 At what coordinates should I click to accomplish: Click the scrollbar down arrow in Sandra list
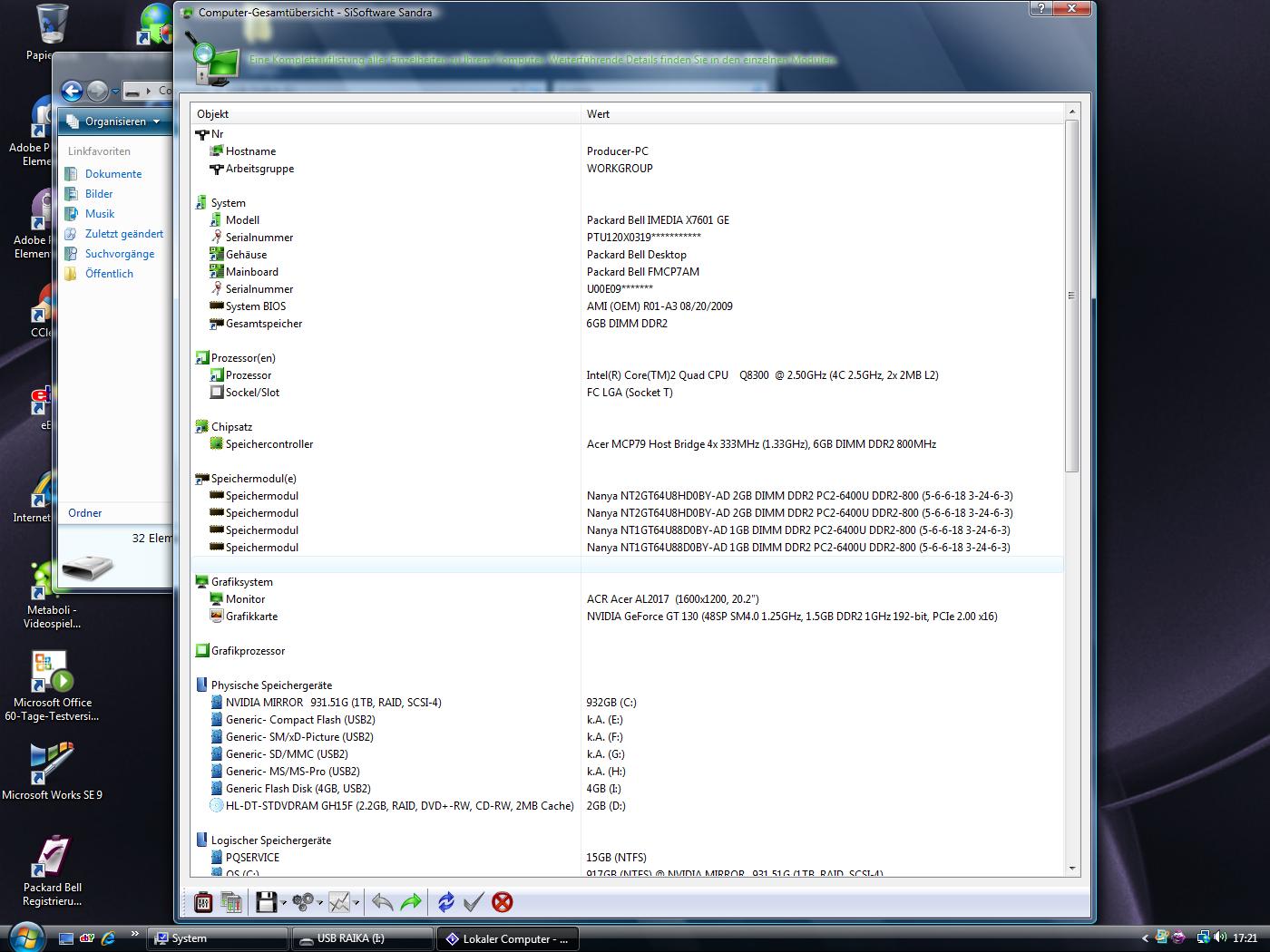coord(1071,869)
